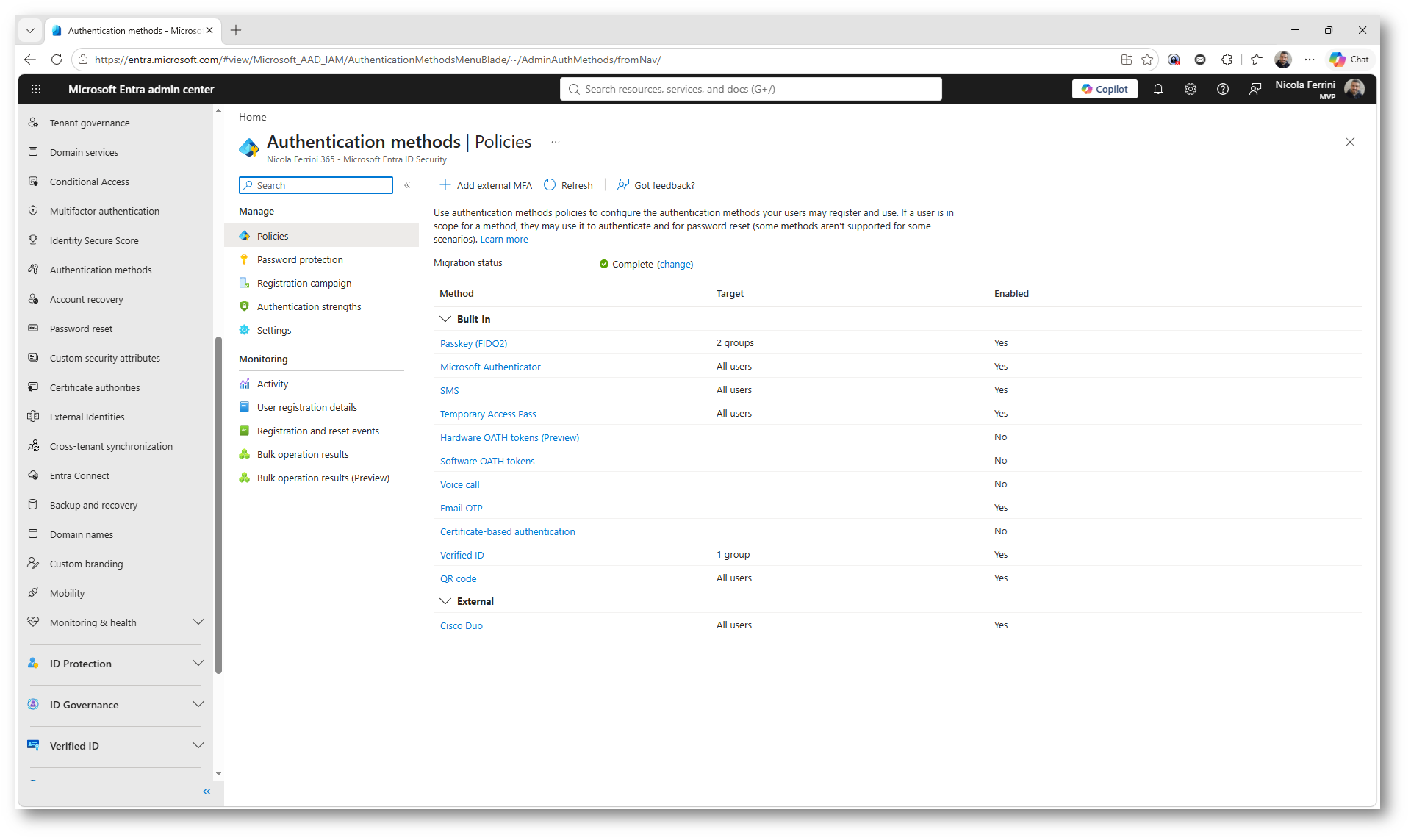Click the migration status change link
Image resolution: width=1411 pixels, height=840 pixels.
[x=675, y=264]
